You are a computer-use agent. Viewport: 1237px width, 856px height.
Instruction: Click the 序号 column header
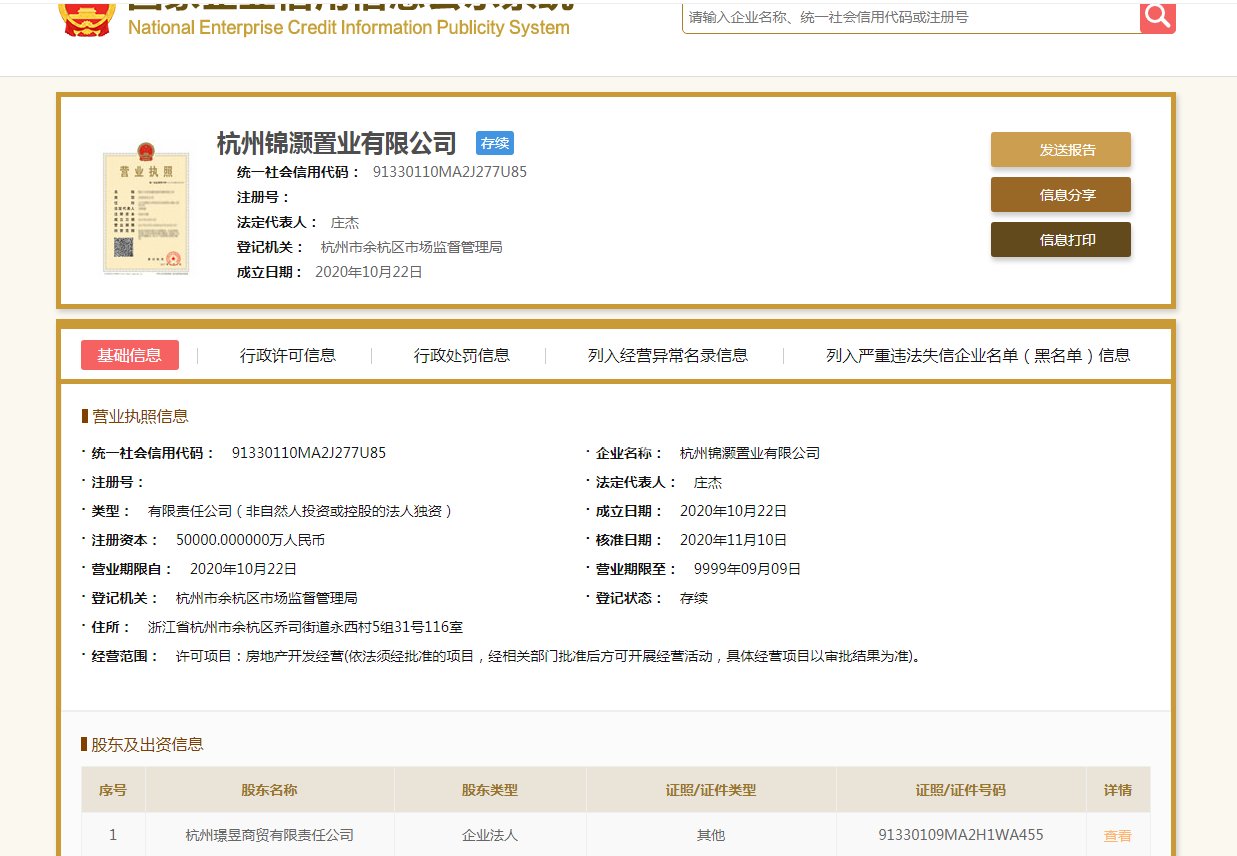(113, 790)
